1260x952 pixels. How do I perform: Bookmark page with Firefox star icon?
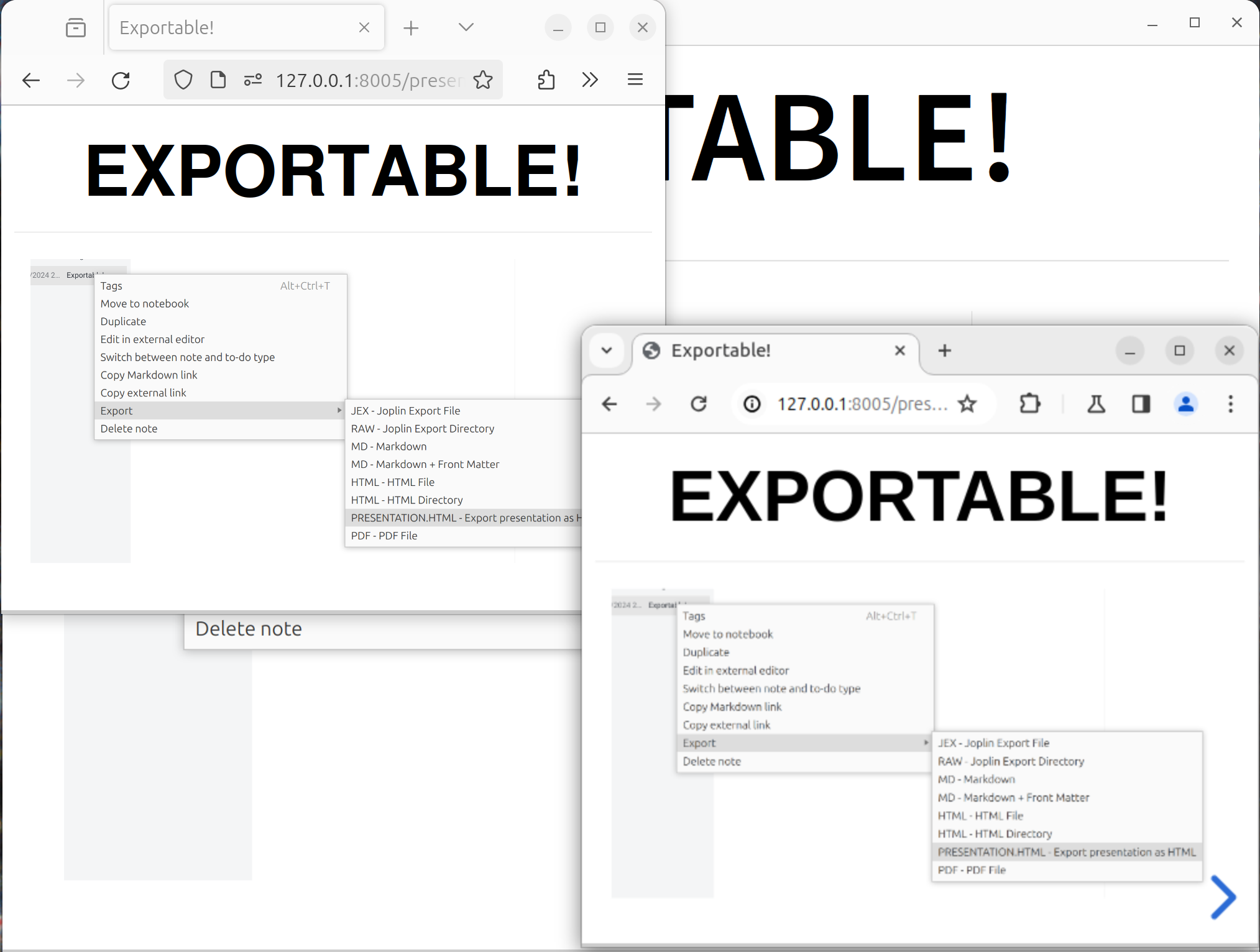click(x=483, y=80)
